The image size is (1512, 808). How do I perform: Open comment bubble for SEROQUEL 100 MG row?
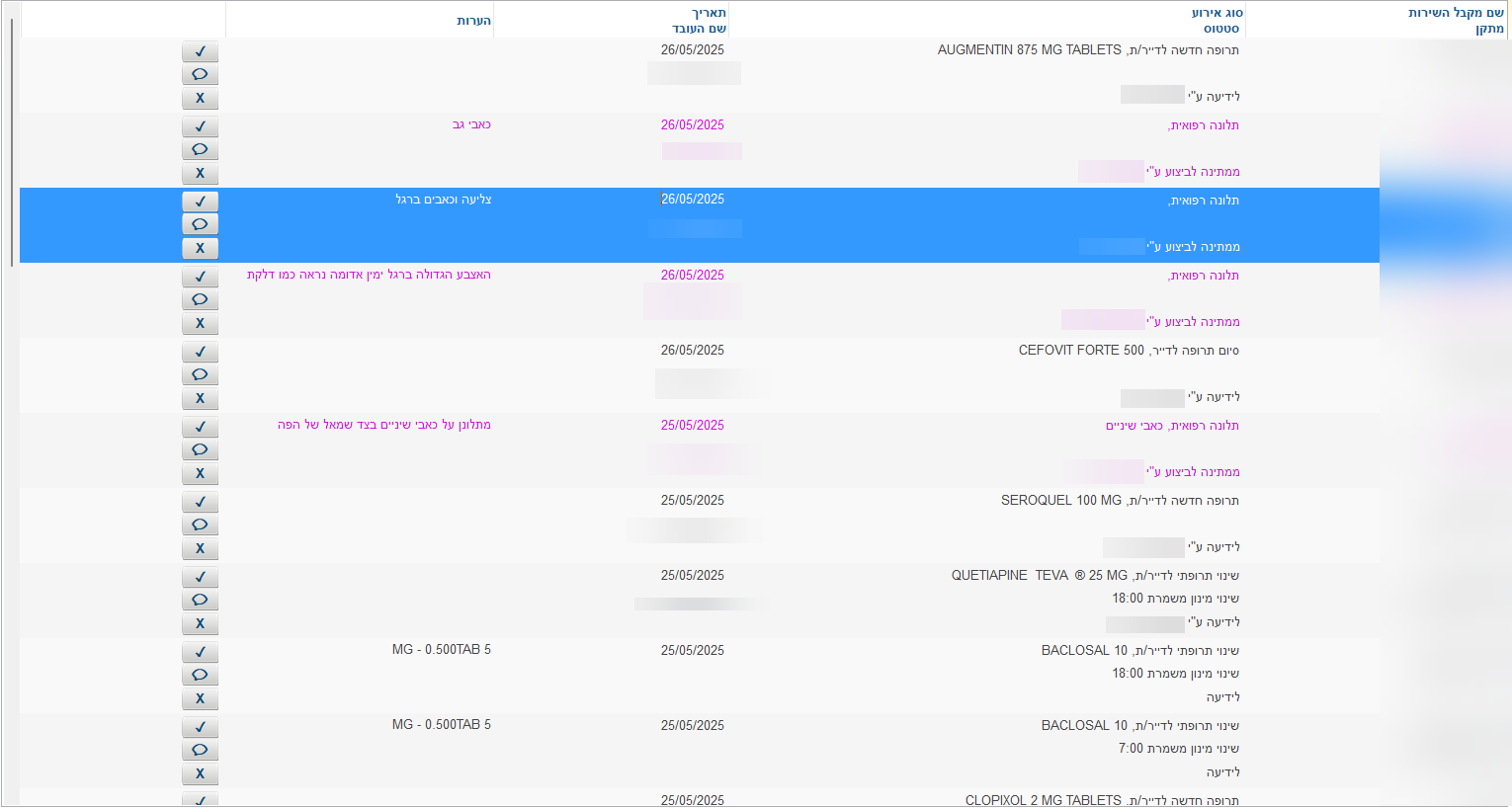coord(200,525)
